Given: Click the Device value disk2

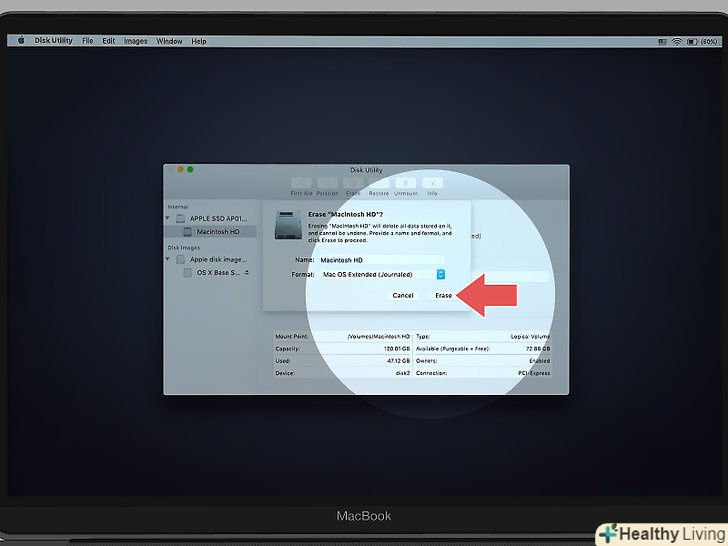Looking at the screenshot, I should [403, 373].
